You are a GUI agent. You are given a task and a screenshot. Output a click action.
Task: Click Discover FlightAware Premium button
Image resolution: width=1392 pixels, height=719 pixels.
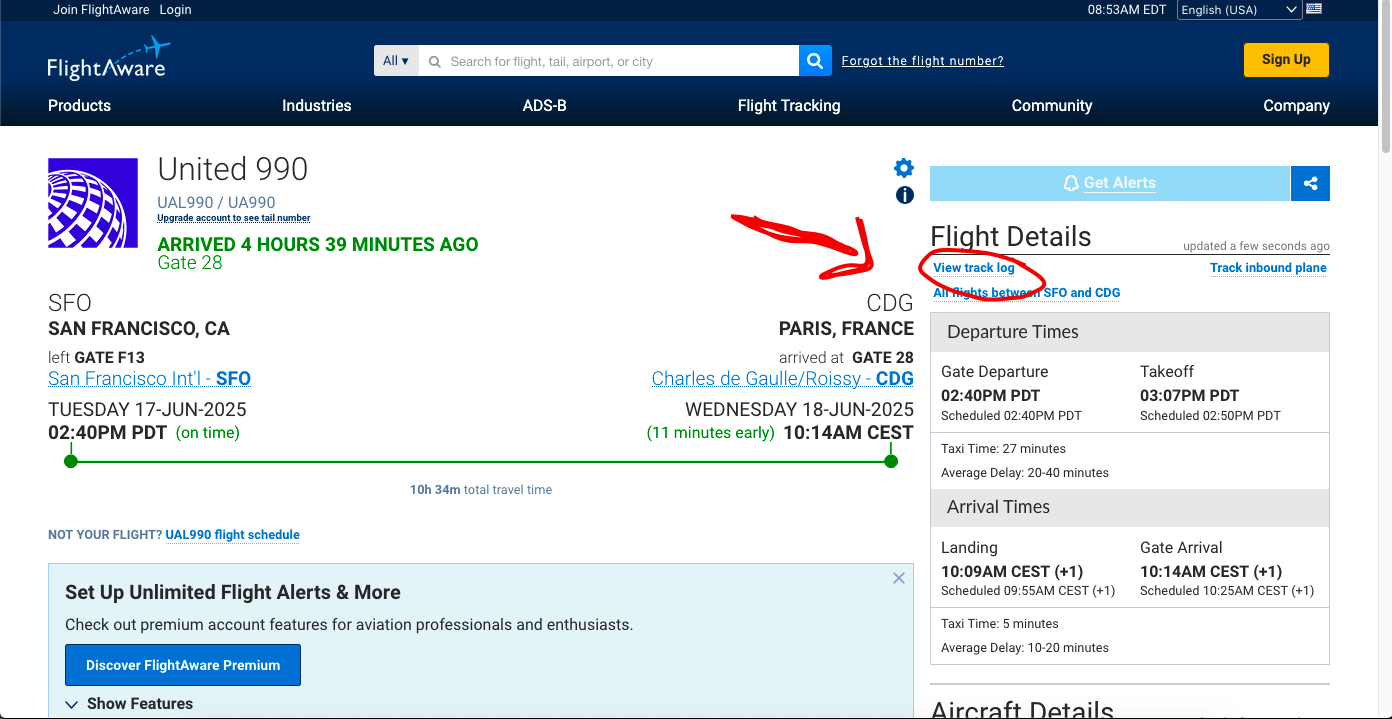click(x=183, y=665)
